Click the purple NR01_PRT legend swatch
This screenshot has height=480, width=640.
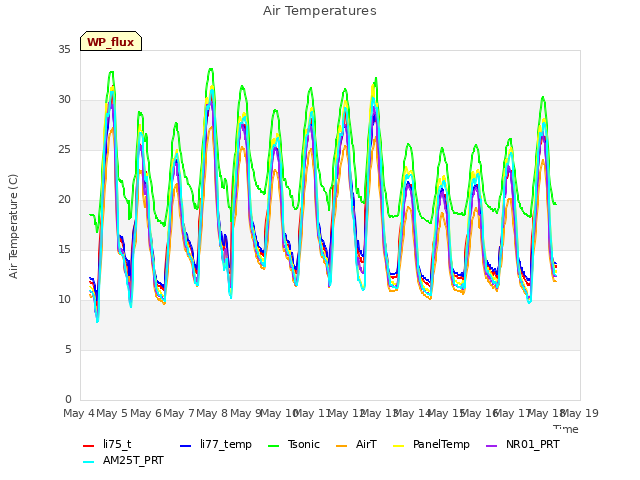[x=492, y=446]
